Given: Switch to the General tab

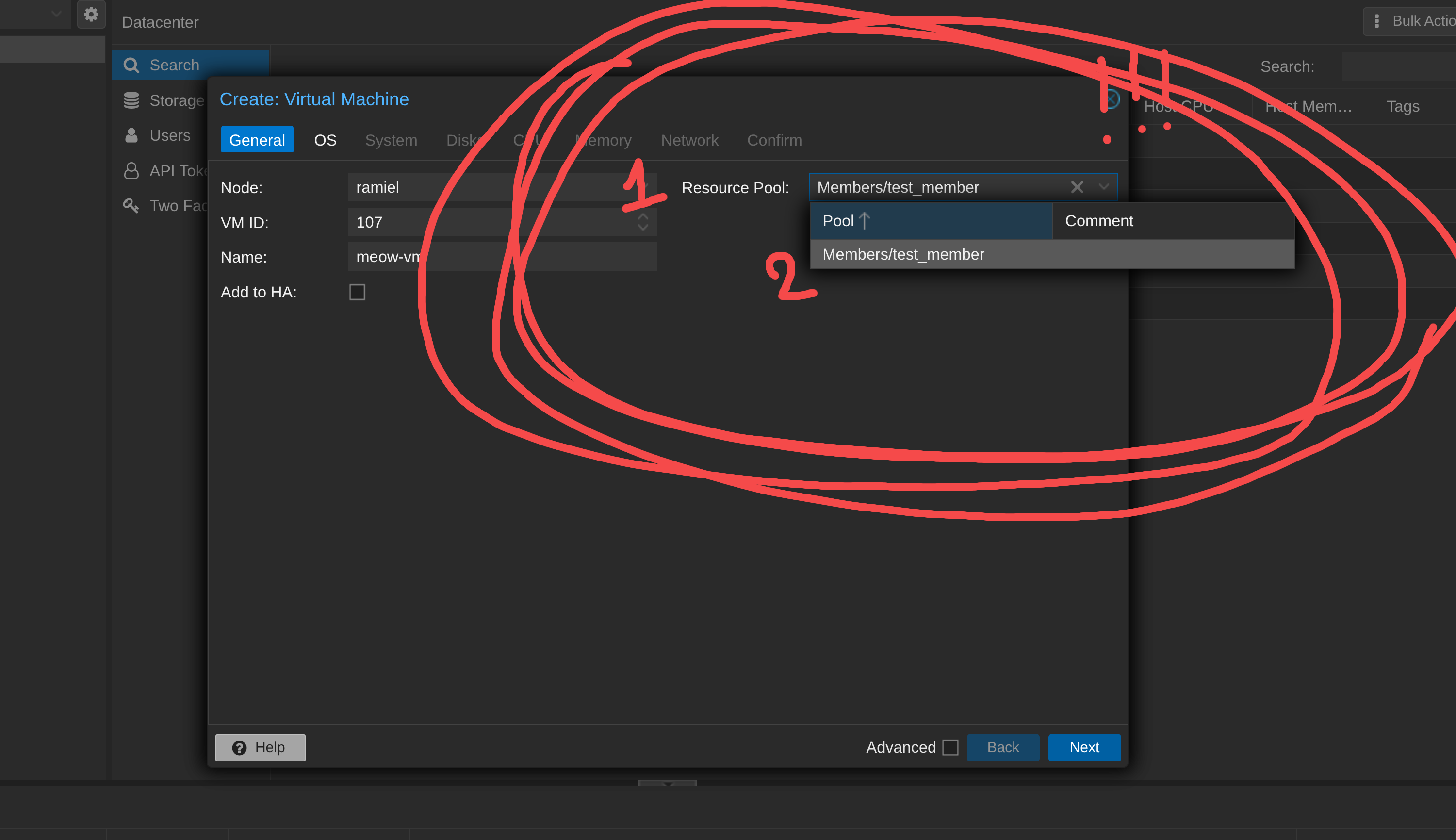Looking at the screenshot, I should pos(257,140).
